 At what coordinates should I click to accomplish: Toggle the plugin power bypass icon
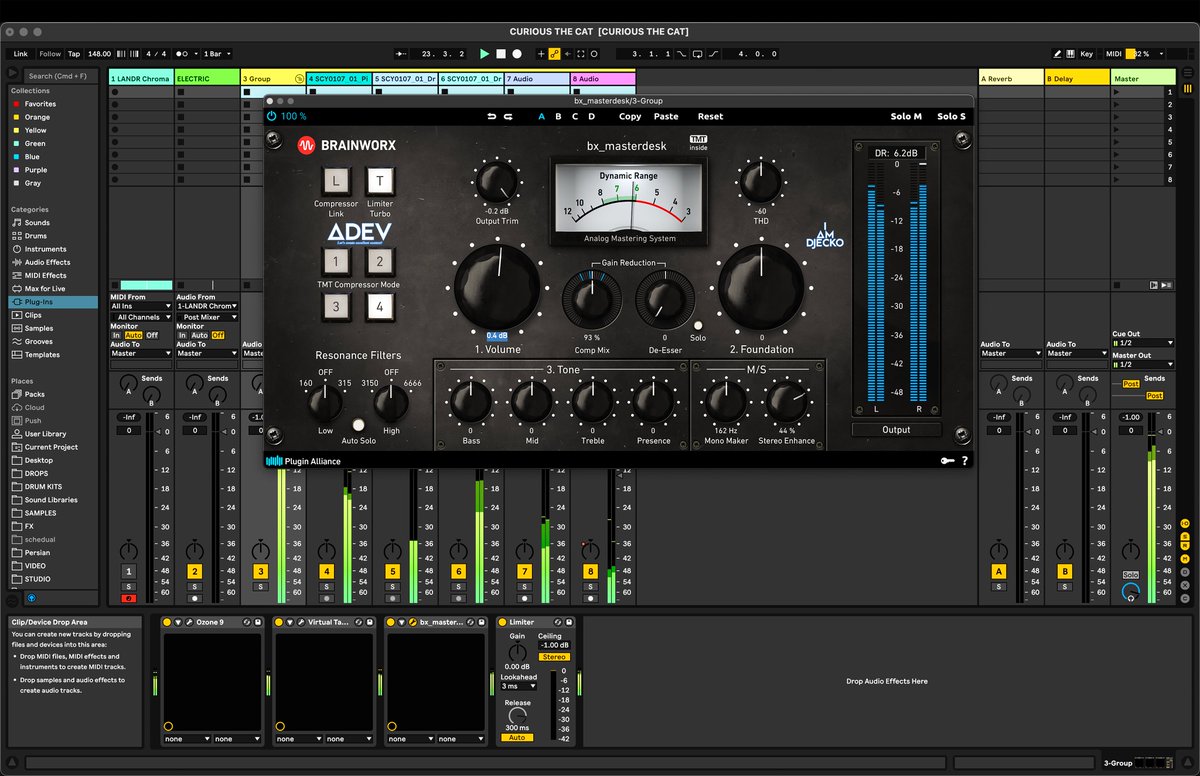coord(272,116)
